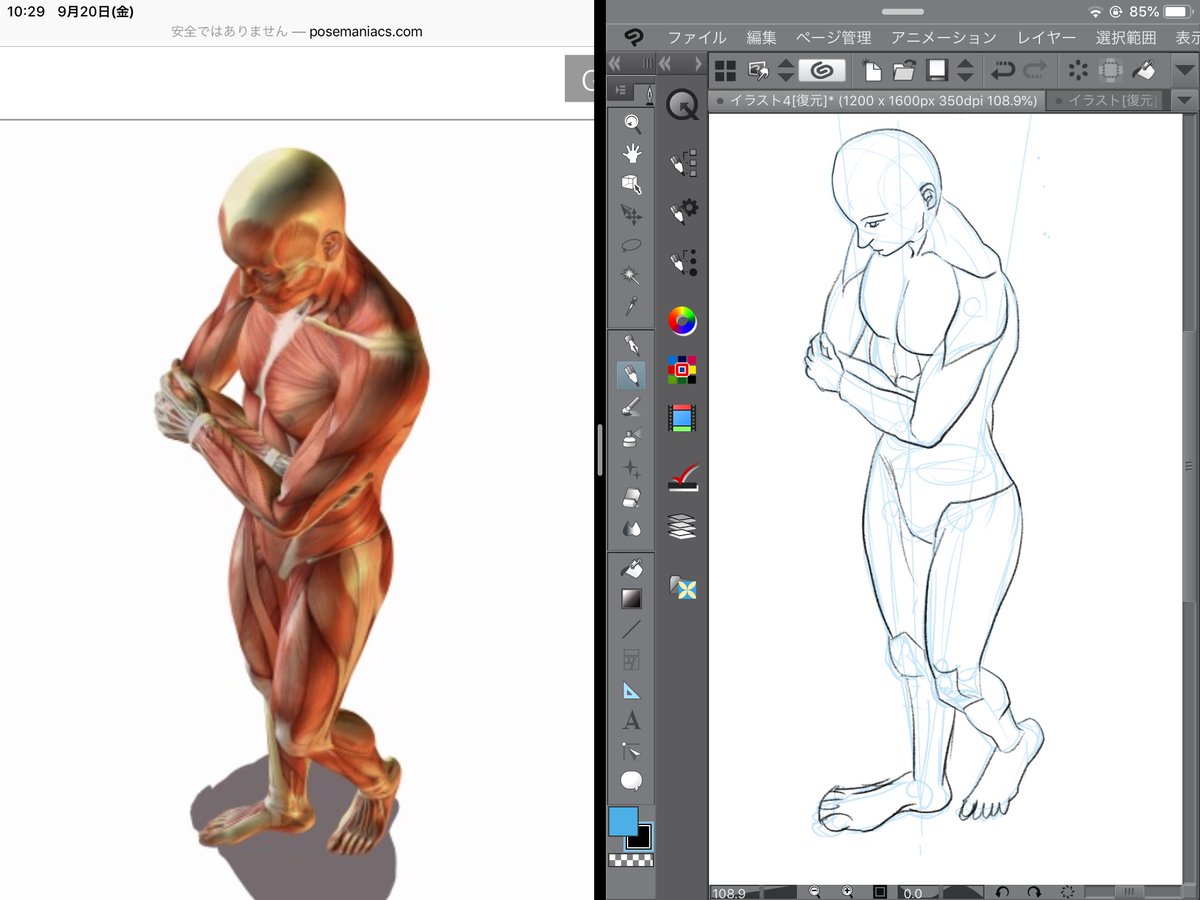Open a file with the folder icon
1200x900 pixels.
pyautogui.click(x=904, y=71)
